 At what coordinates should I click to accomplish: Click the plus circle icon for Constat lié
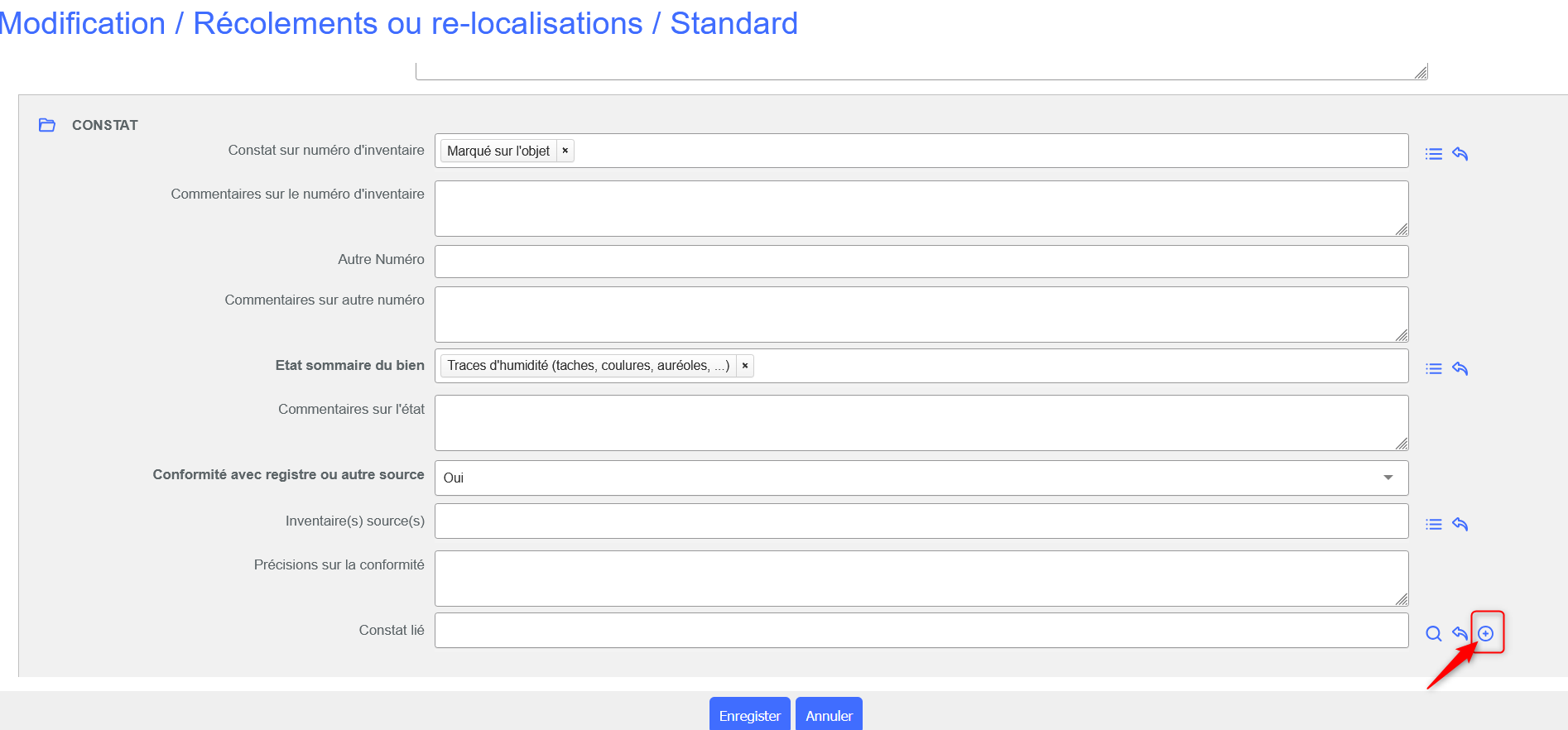pos(1486,633)
